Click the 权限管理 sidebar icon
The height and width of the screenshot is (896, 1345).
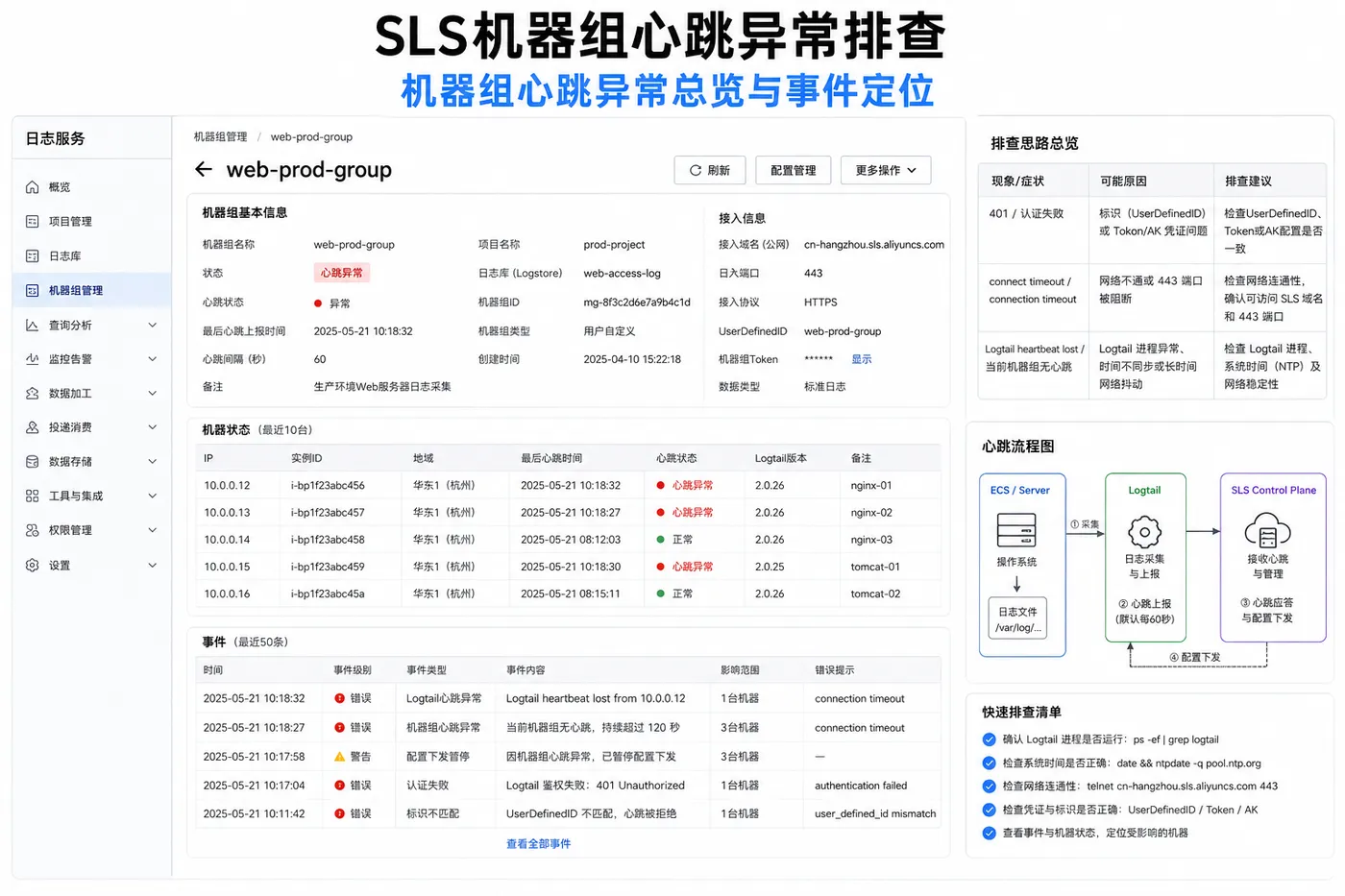(33, 530)
